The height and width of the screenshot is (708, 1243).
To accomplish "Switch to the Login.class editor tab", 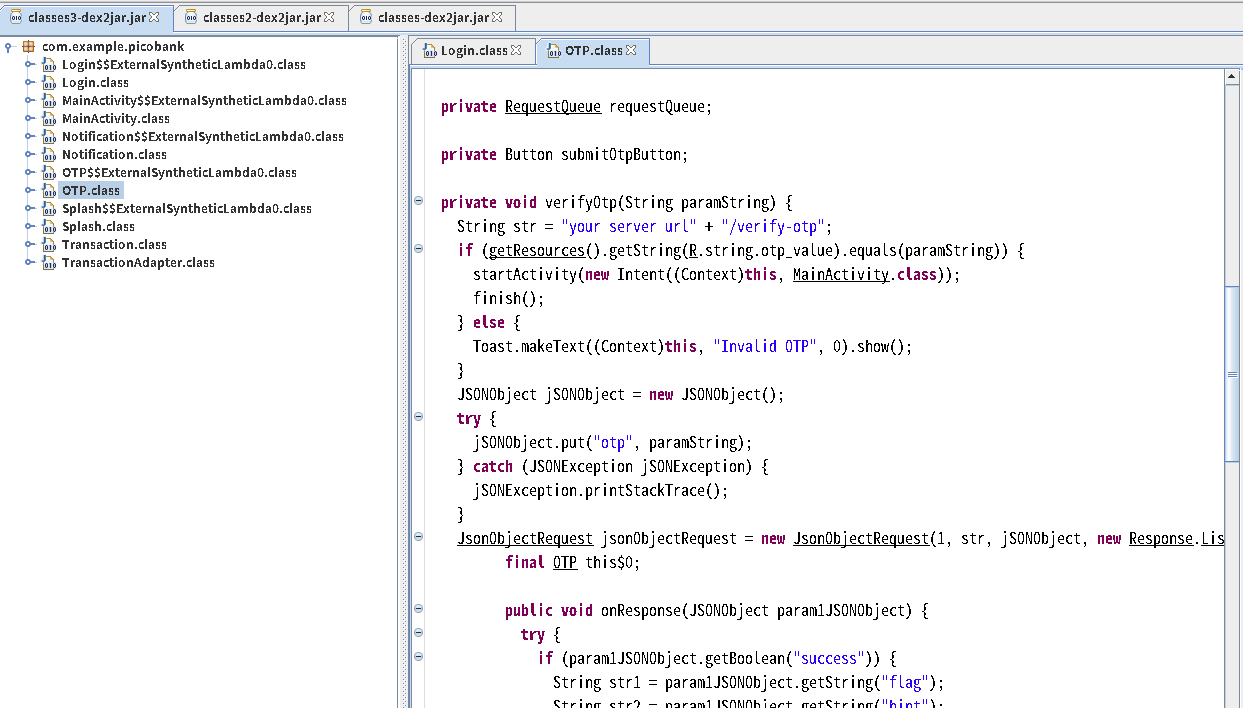I will pyautogui.click(x=474, y=50).
